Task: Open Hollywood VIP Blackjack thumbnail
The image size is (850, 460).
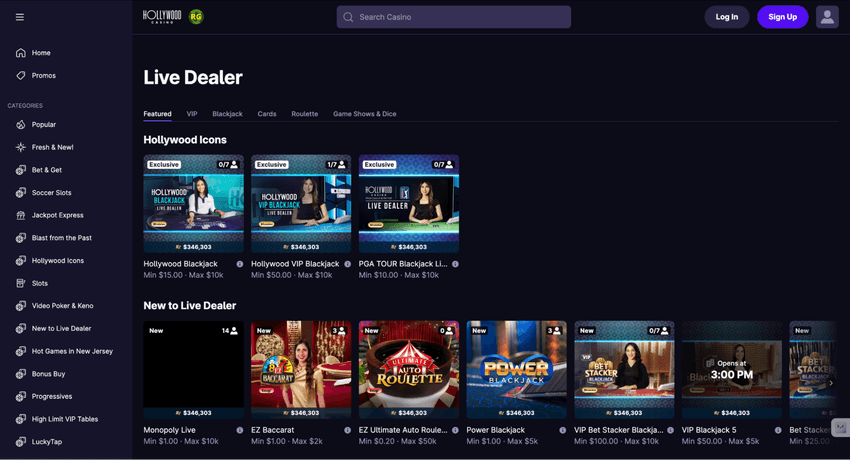Action: (301, 204)
